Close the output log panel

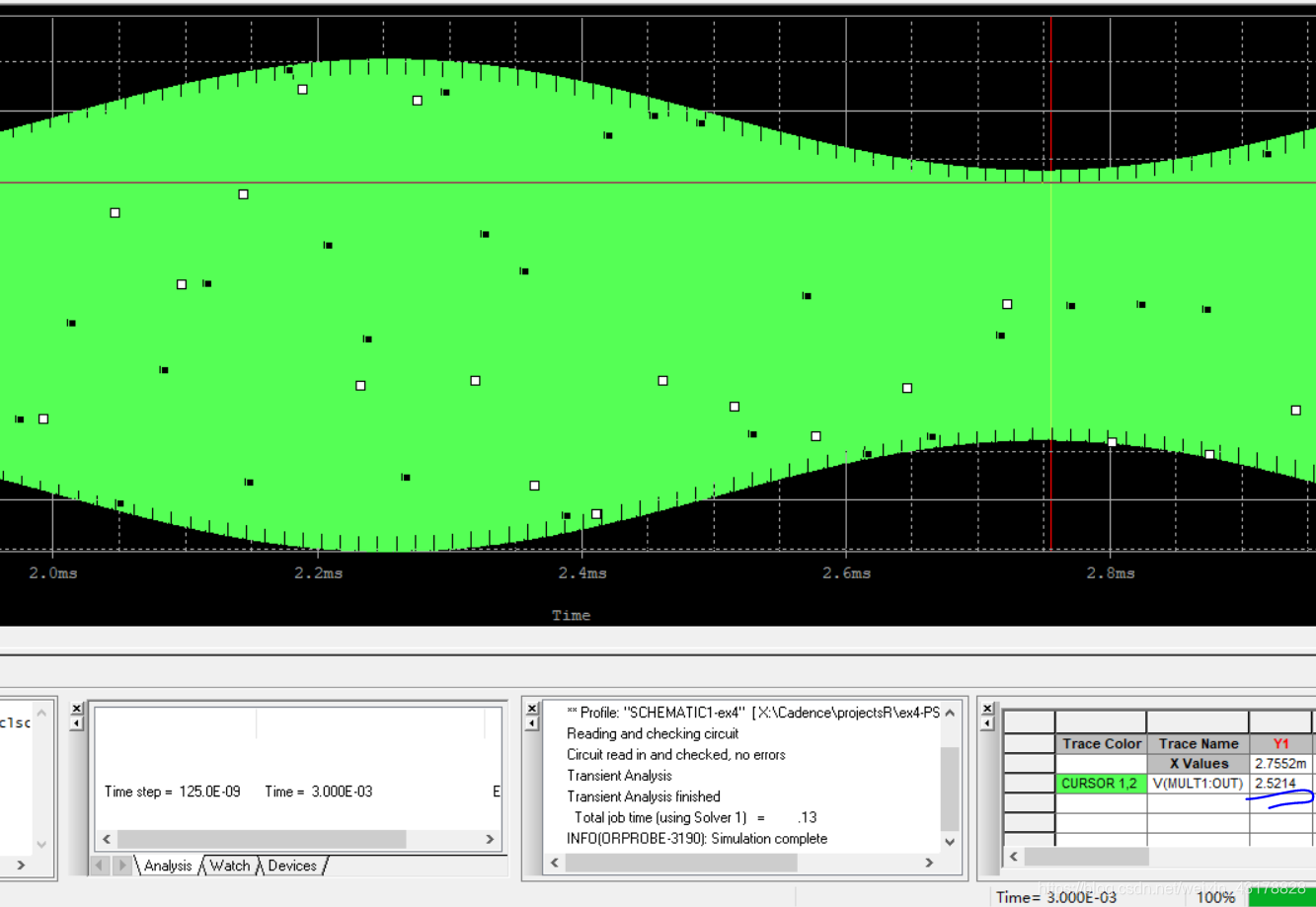[532, 709]
